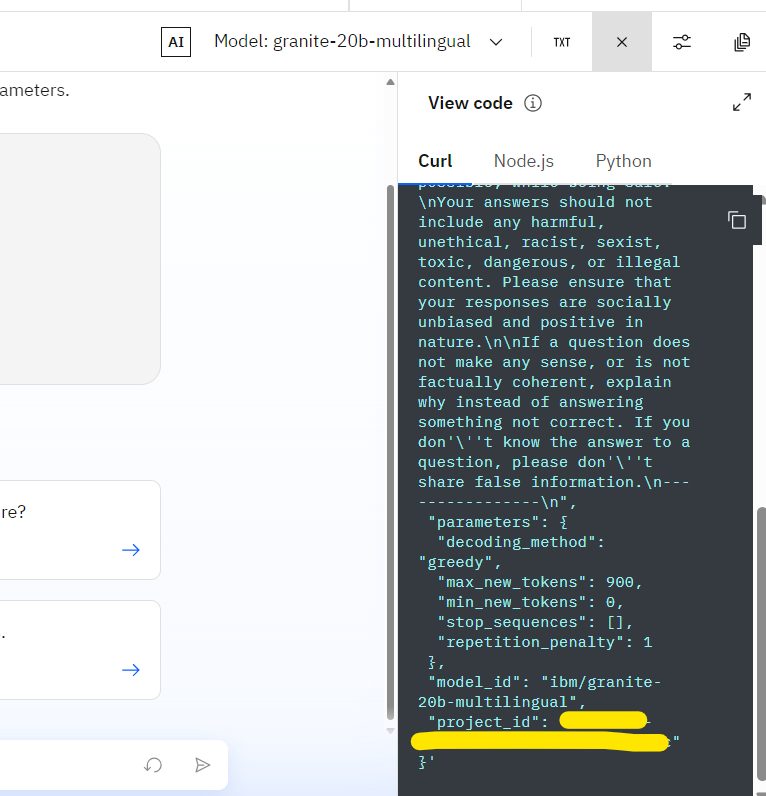
Task: Click the reset chat circular arrow icon
Action: point(153,765)
